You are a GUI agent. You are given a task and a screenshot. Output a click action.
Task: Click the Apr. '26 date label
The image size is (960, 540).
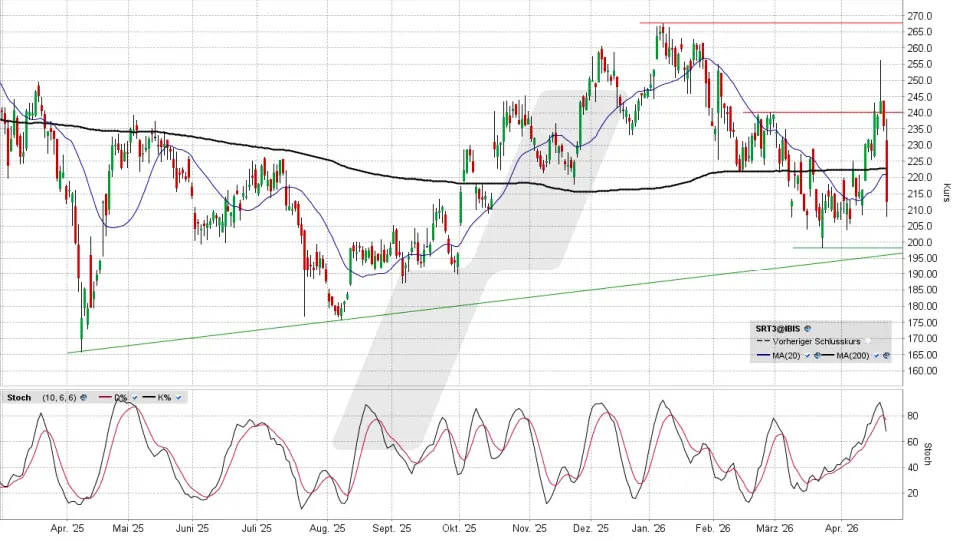[x=841, y=528]
